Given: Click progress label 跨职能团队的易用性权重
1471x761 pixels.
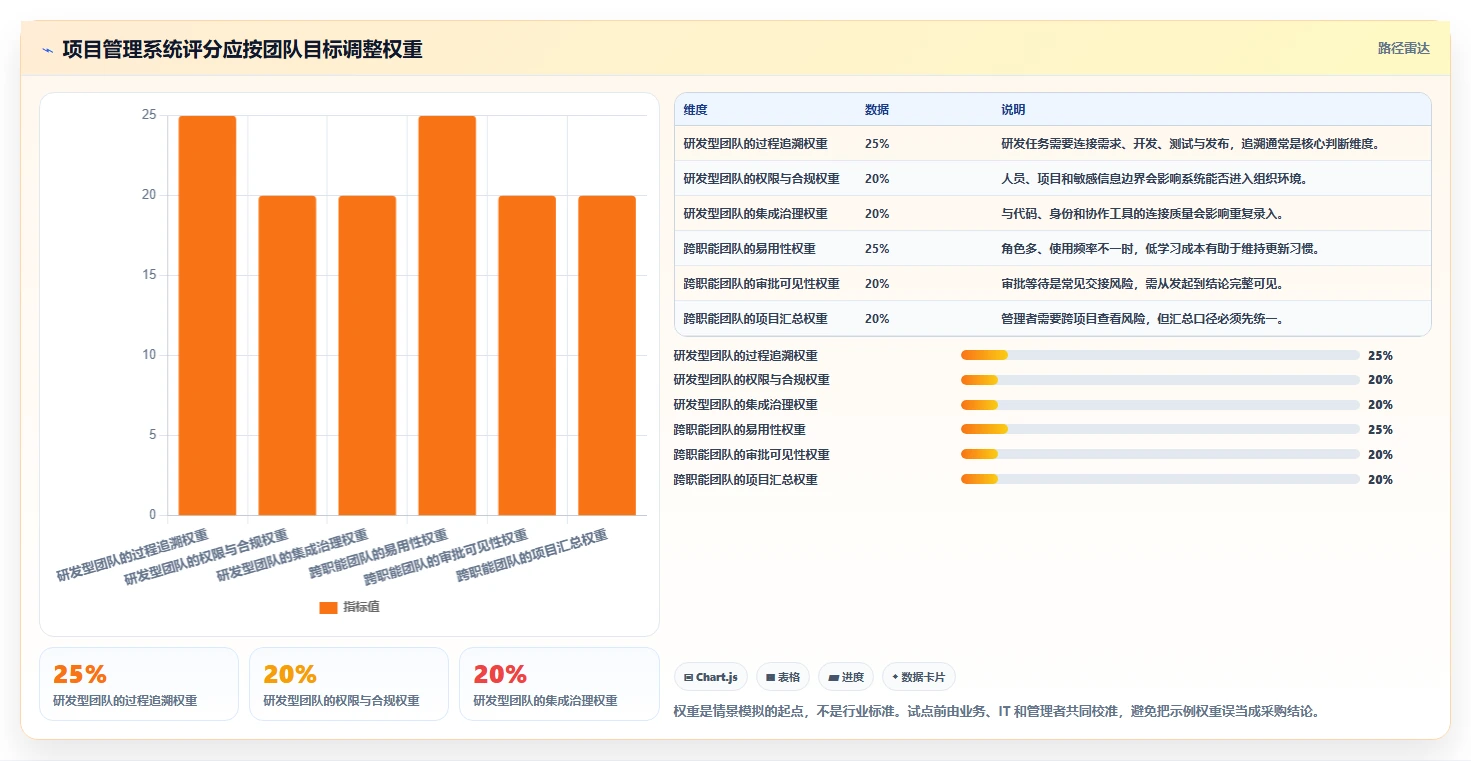Looking at the screenshot, I should pos(740,430).
